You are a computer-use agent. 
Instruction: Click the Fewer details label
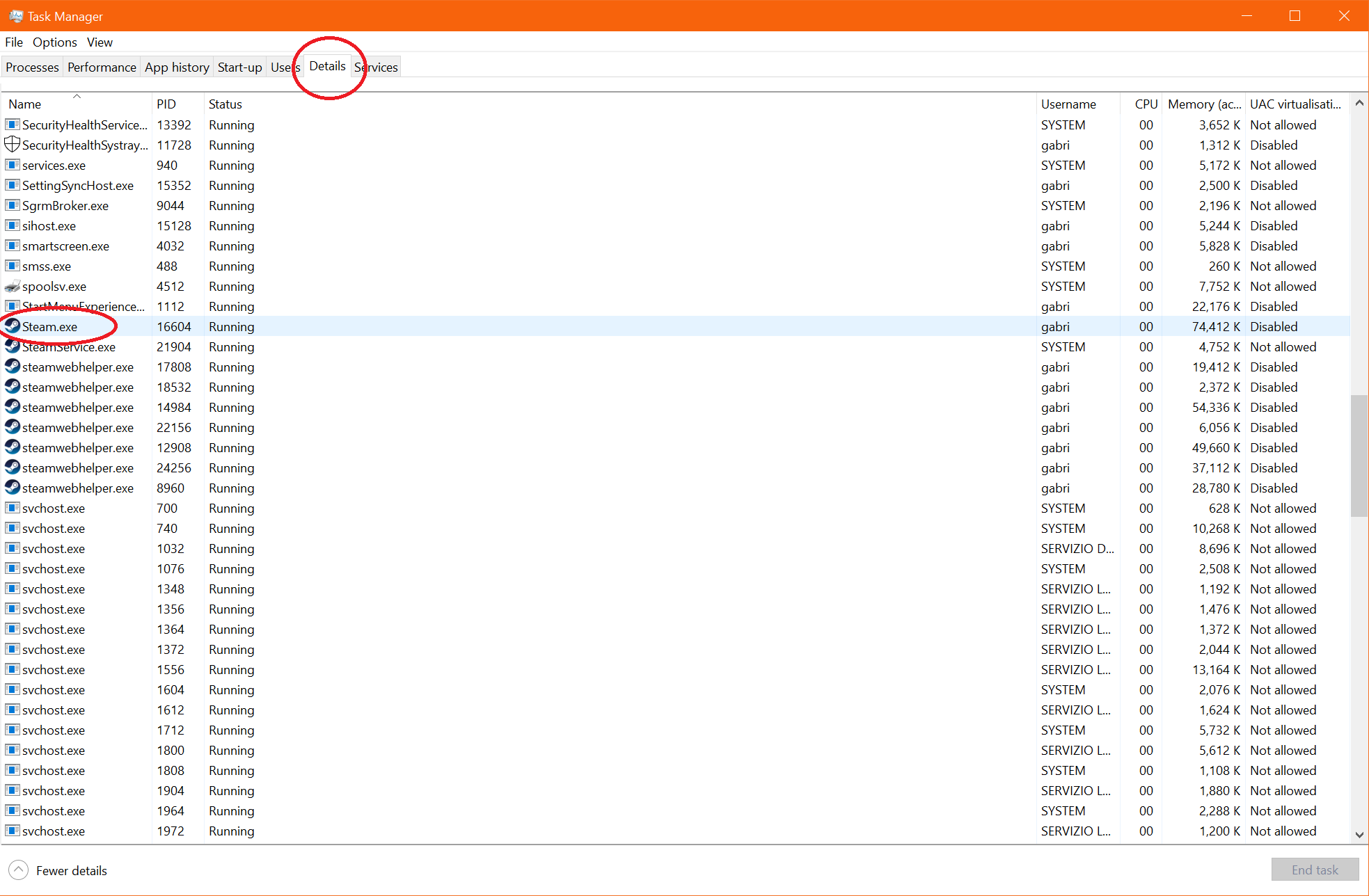click(72, 871)
